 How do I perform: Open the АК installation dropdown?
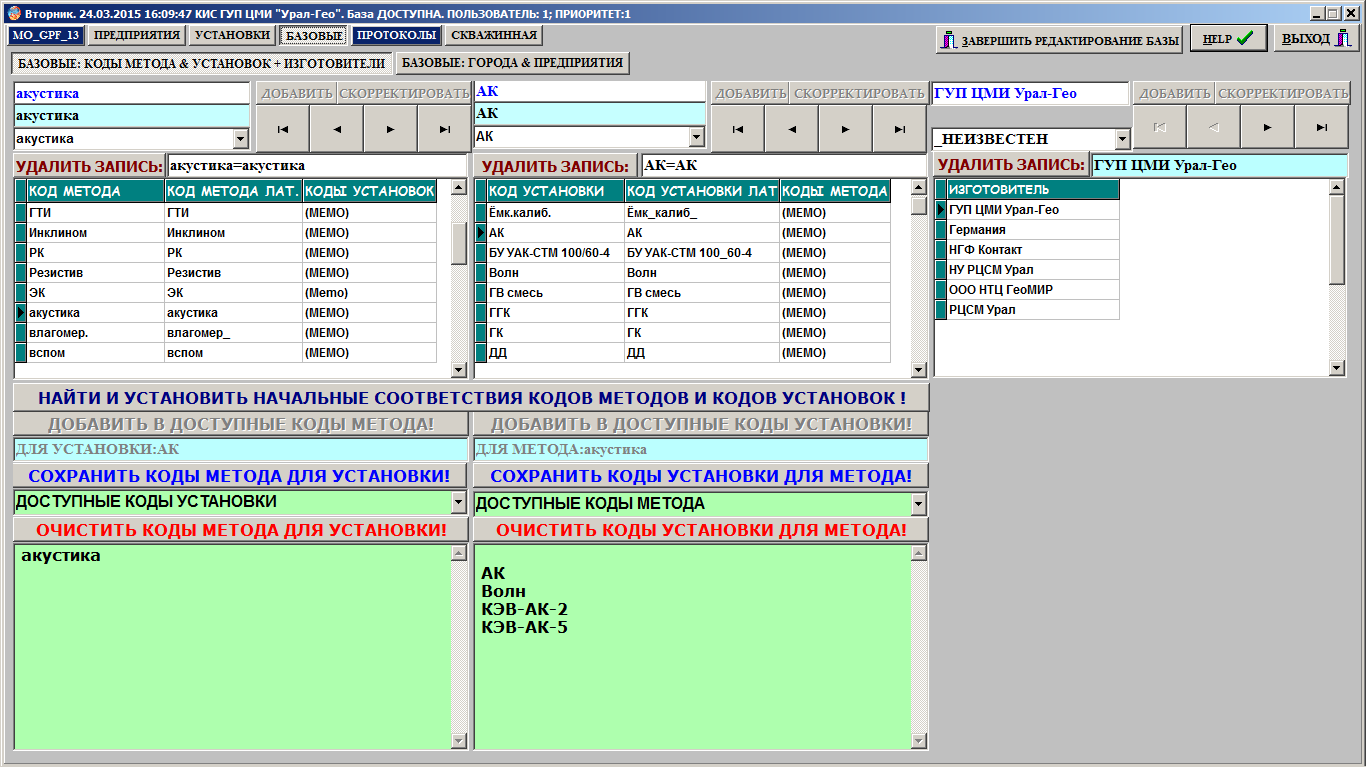(x=697, y=137)
